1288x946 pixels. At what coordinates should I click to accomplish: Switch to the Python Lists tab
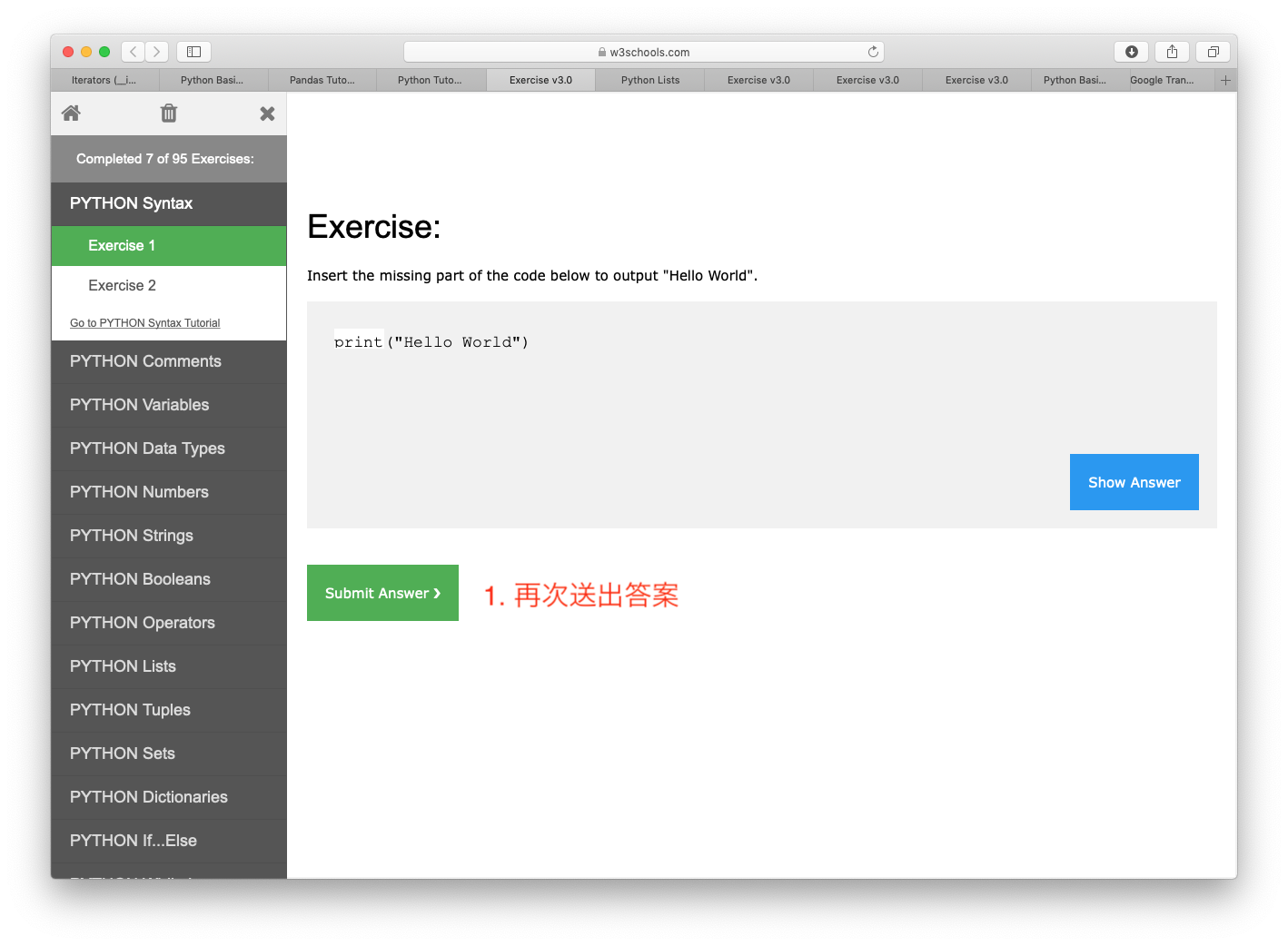pos(650,80)
